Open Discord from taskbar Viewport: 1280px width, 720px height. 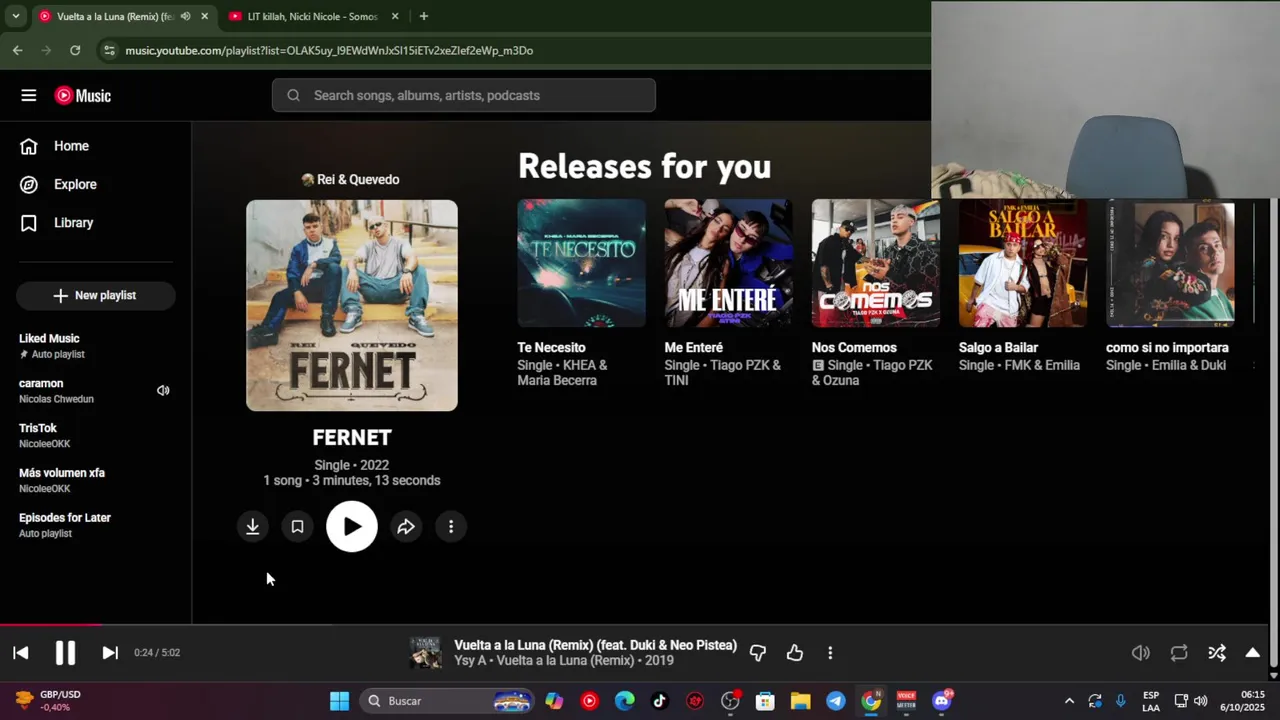coord(942,701)
